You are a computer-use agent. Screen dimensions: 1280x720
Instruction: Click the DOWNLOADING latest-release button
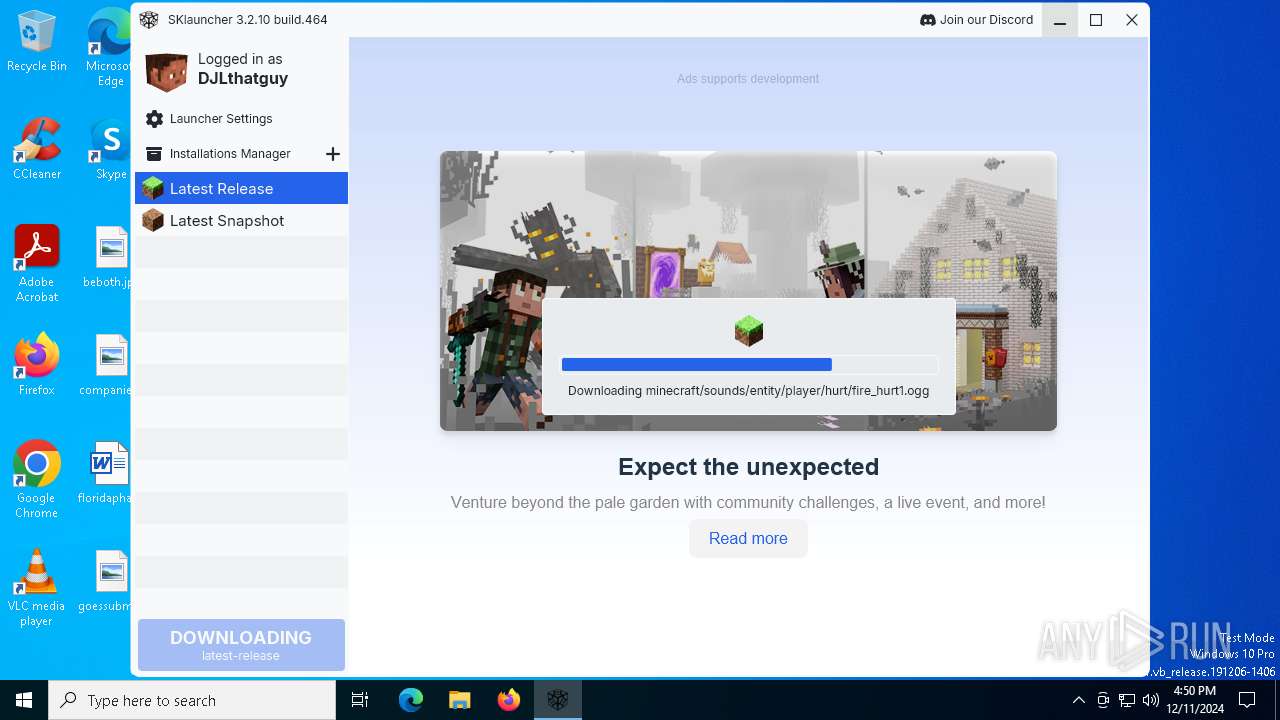tap(241, 645)
